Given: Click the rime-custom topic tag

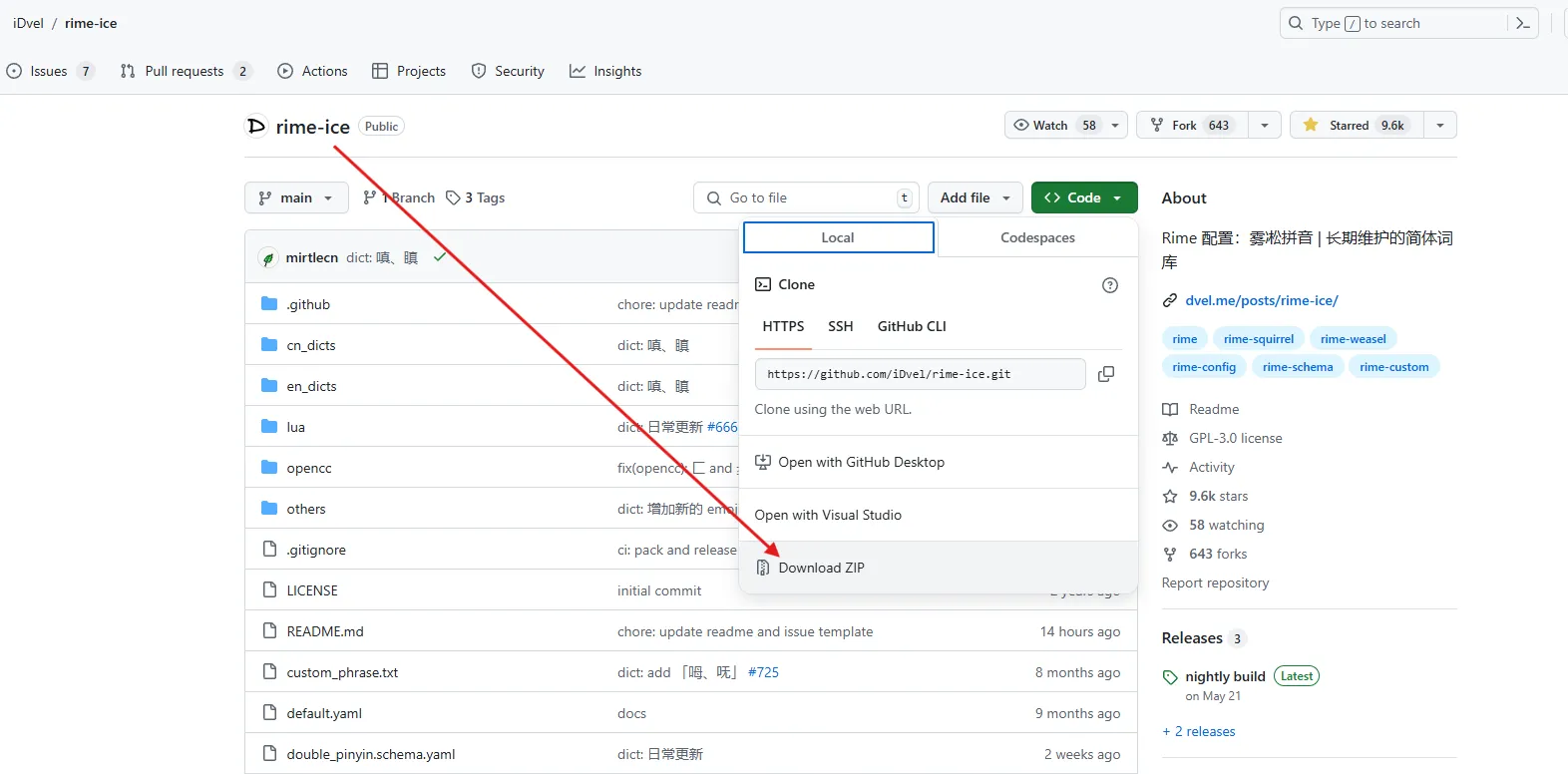Looking at the screenshot, I should 1394,367.
